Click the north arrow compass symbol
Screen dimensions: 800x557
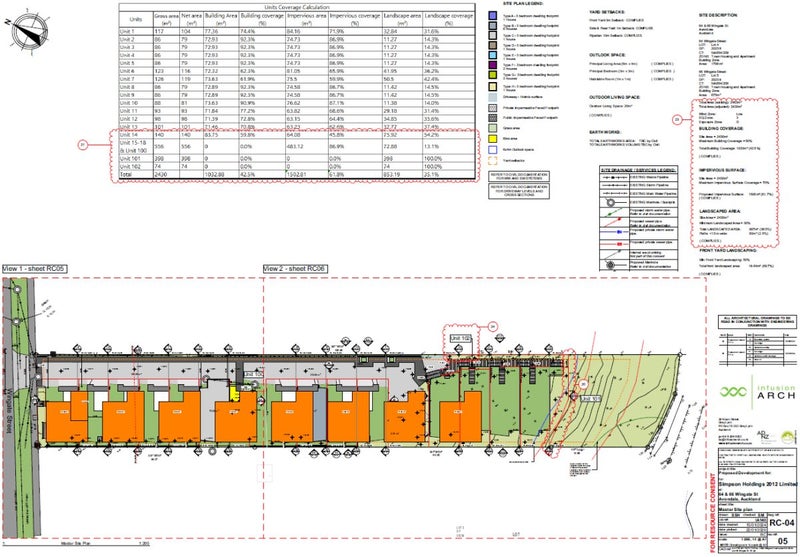pos(26,31)
